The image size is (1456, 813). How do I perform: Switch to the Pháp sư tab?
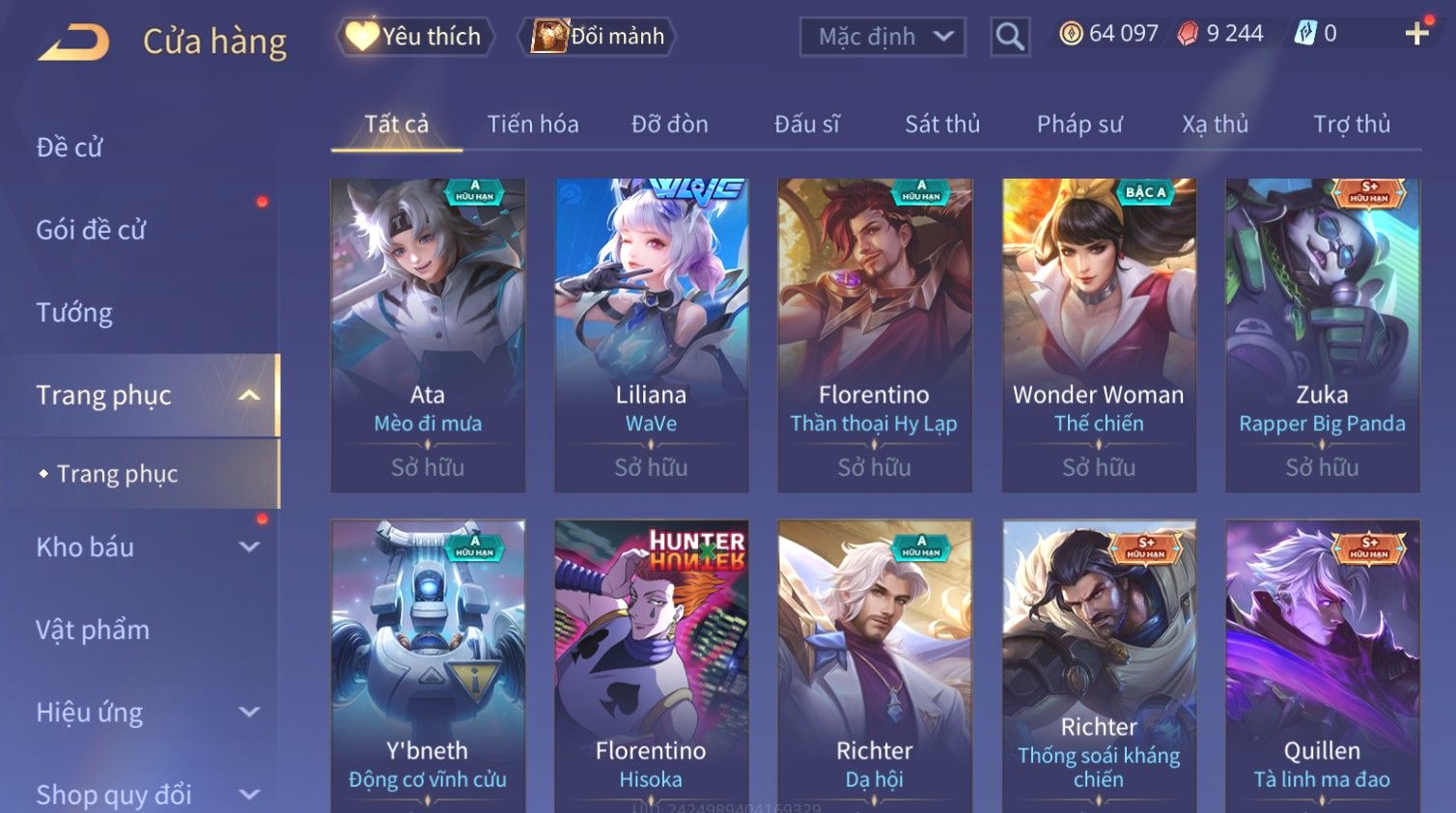(x=1079, y=125)
